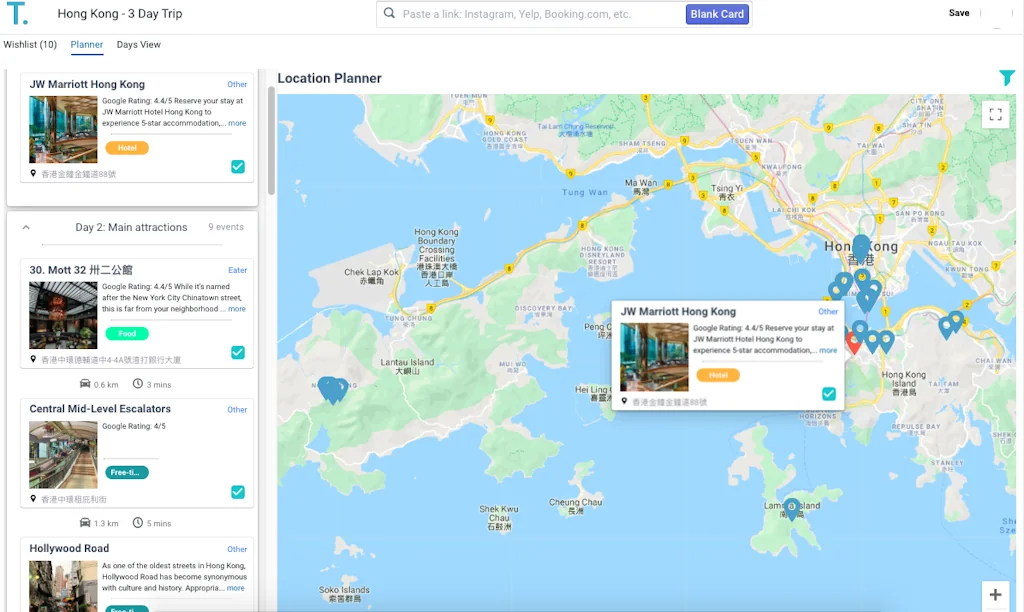
Task: Uncheck Central Mid-Level Escalators checkbox
Action: click(x=237, y=492)
